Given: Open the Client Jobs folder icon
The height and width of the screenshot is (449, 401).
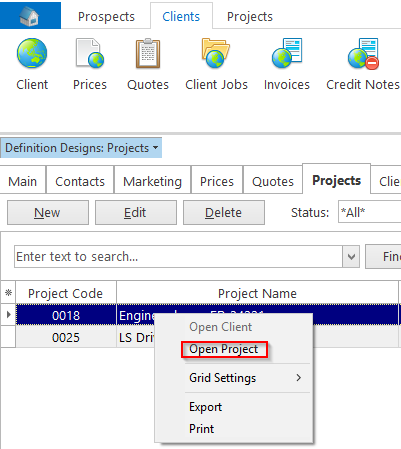Looking at the screenshot, I should 216,53.
